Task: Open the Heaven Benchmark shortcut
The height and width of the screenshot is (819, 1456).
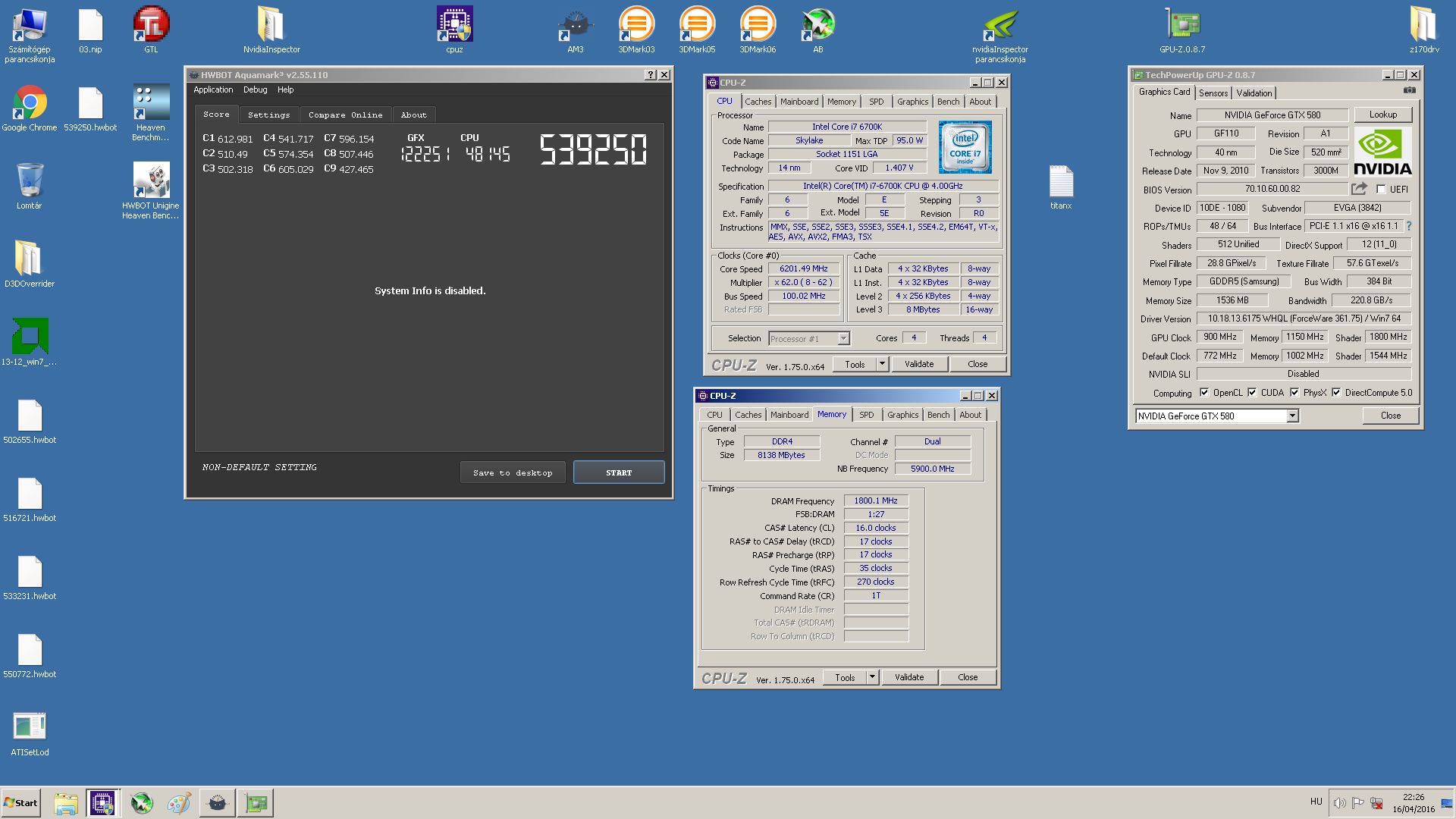Action: pyautogui.click(x=151, y=112)
